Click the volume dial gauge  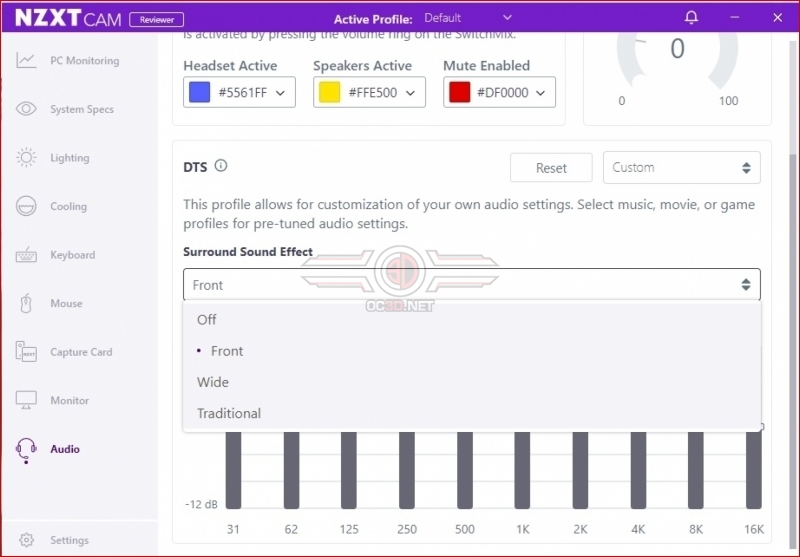(x=677, y=60)
